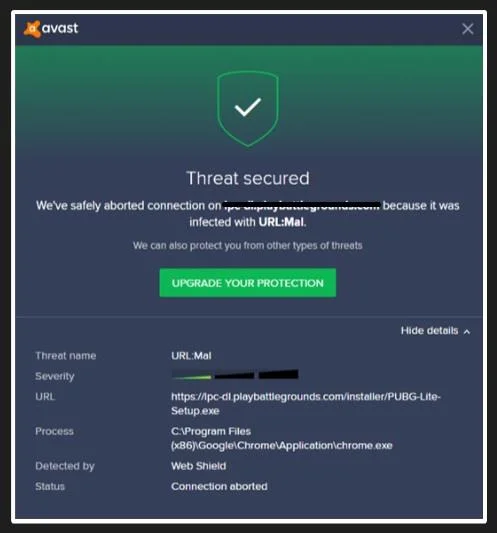The height and width of the screenshot is (533, 497).
Task: Click the white checkmark inside shield
Action: [x=248, y=107]
